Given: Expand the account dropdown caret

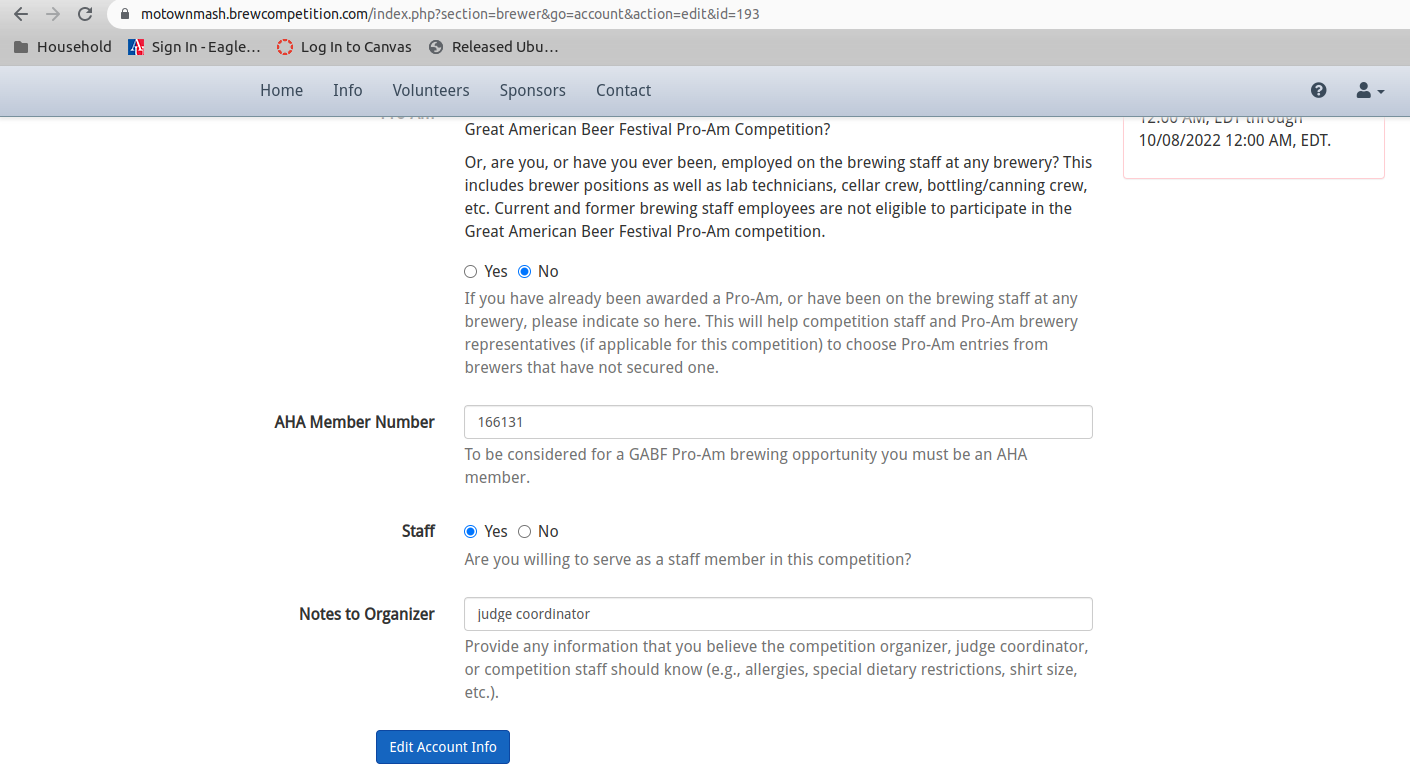Looking at the screenshot, I should [1380, 92].
